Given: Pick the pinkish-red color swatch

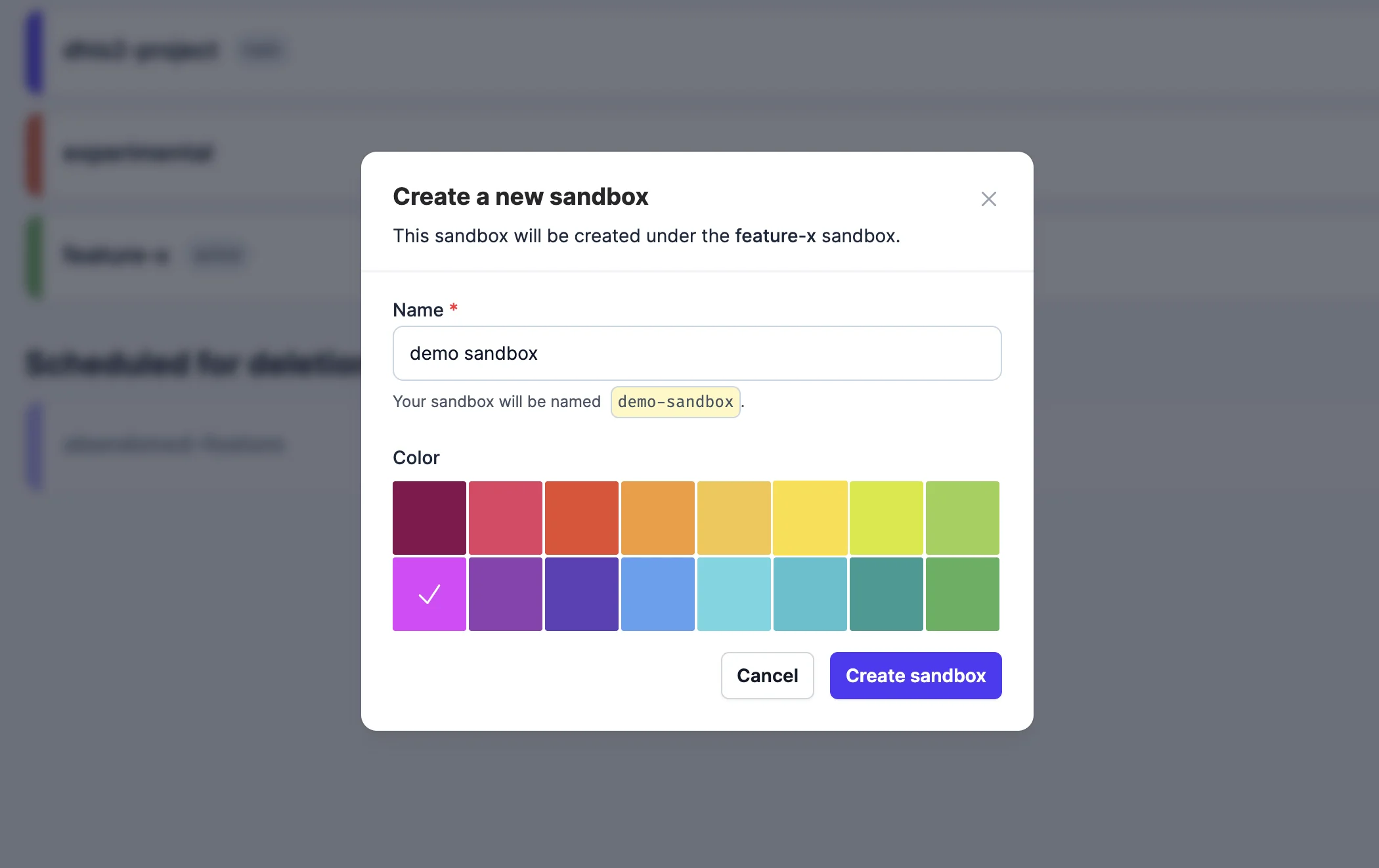Looking at the screenshot, I should point(506,518).
